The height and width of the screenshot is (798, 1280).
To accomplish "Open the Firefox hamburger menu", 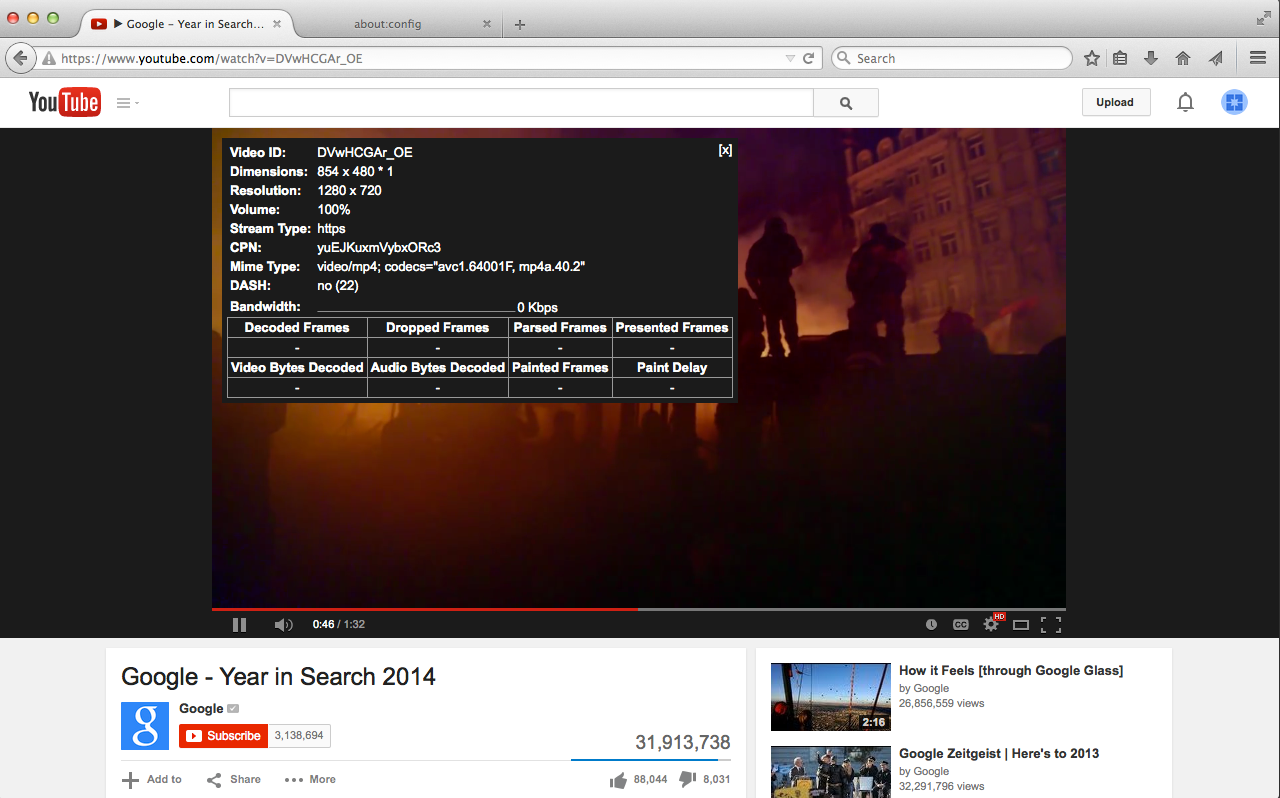I will coord(1258,59).
